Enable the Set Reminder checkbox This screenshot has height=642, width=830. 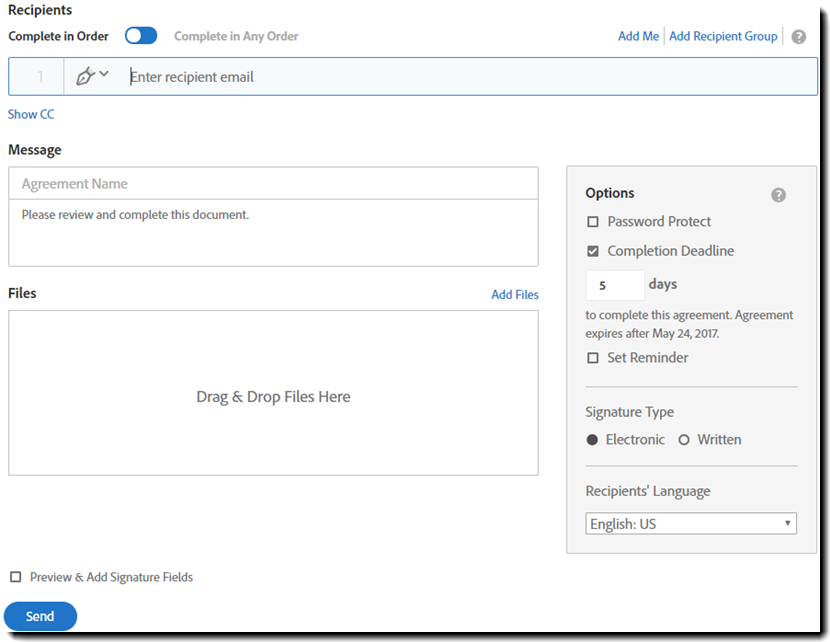point(593,358)
